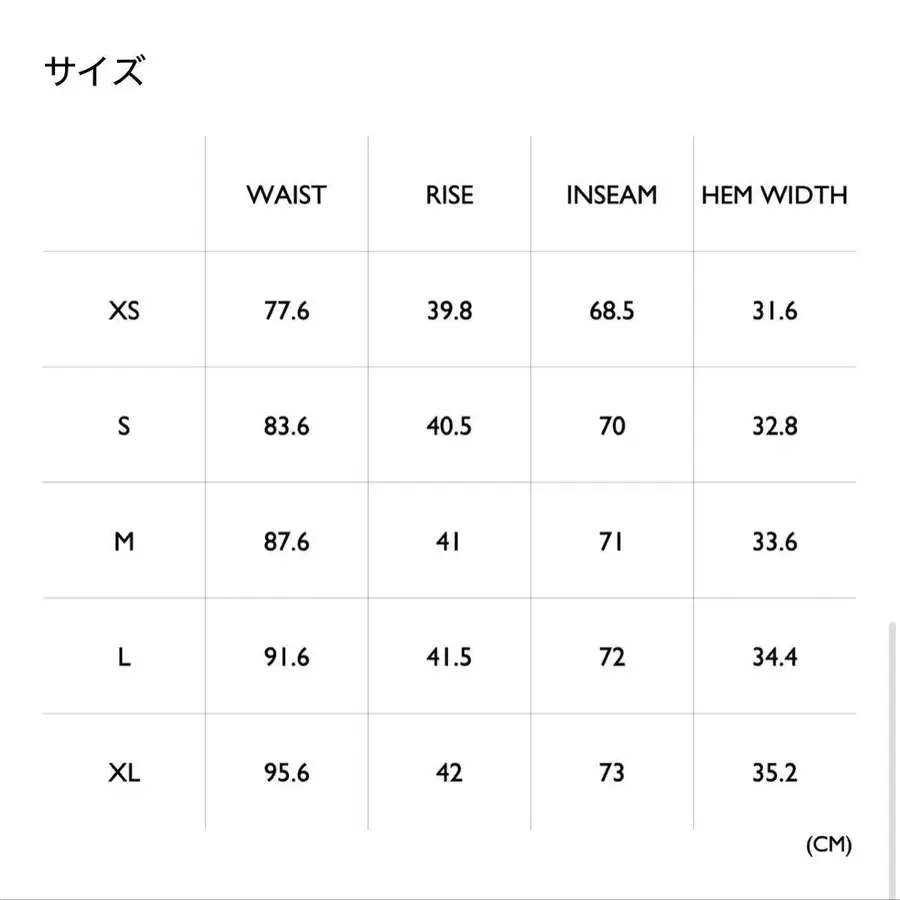
Task: Select the S size row label
Action: (x=124, y=426)
